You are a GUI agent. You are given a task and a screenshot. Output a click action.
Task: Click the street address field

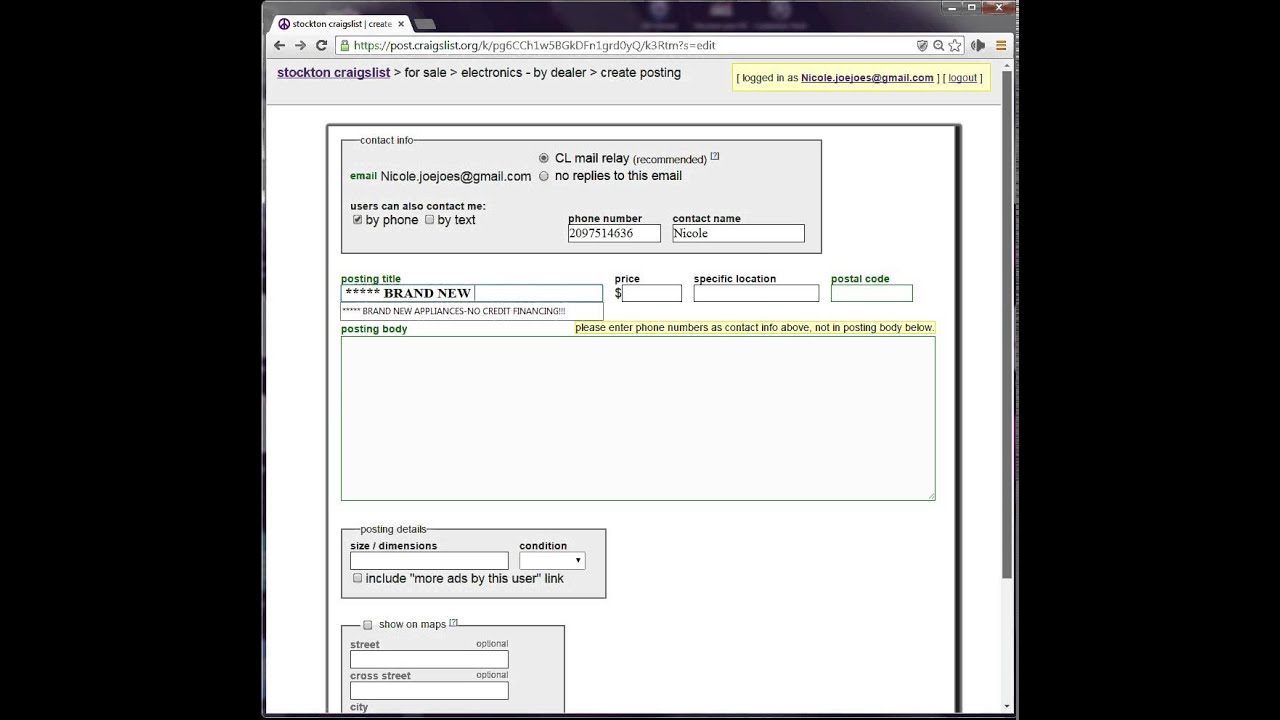(429, 659)
